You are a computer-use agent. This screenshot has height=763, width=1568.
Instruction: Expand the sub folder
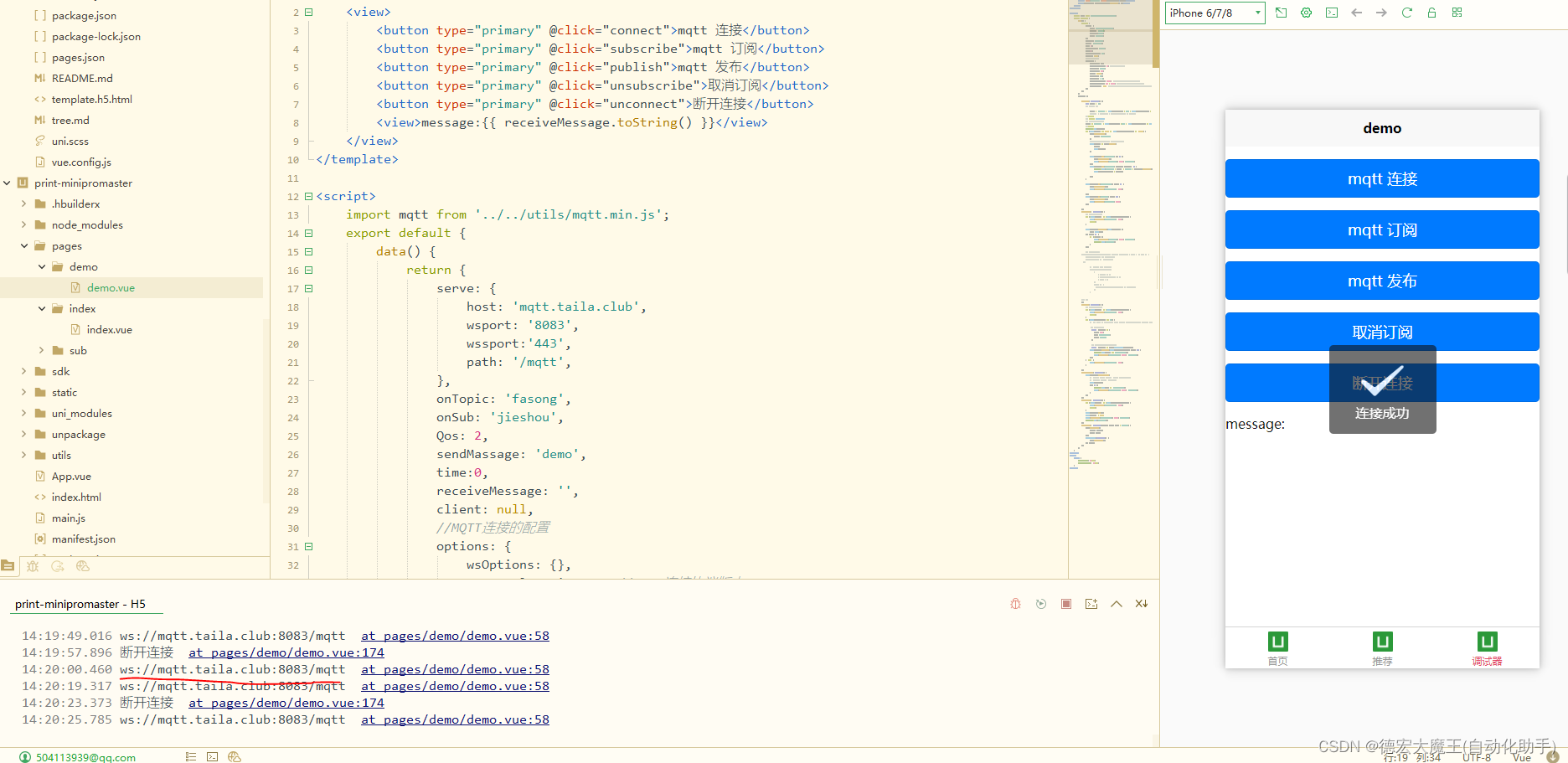[42, 350]
